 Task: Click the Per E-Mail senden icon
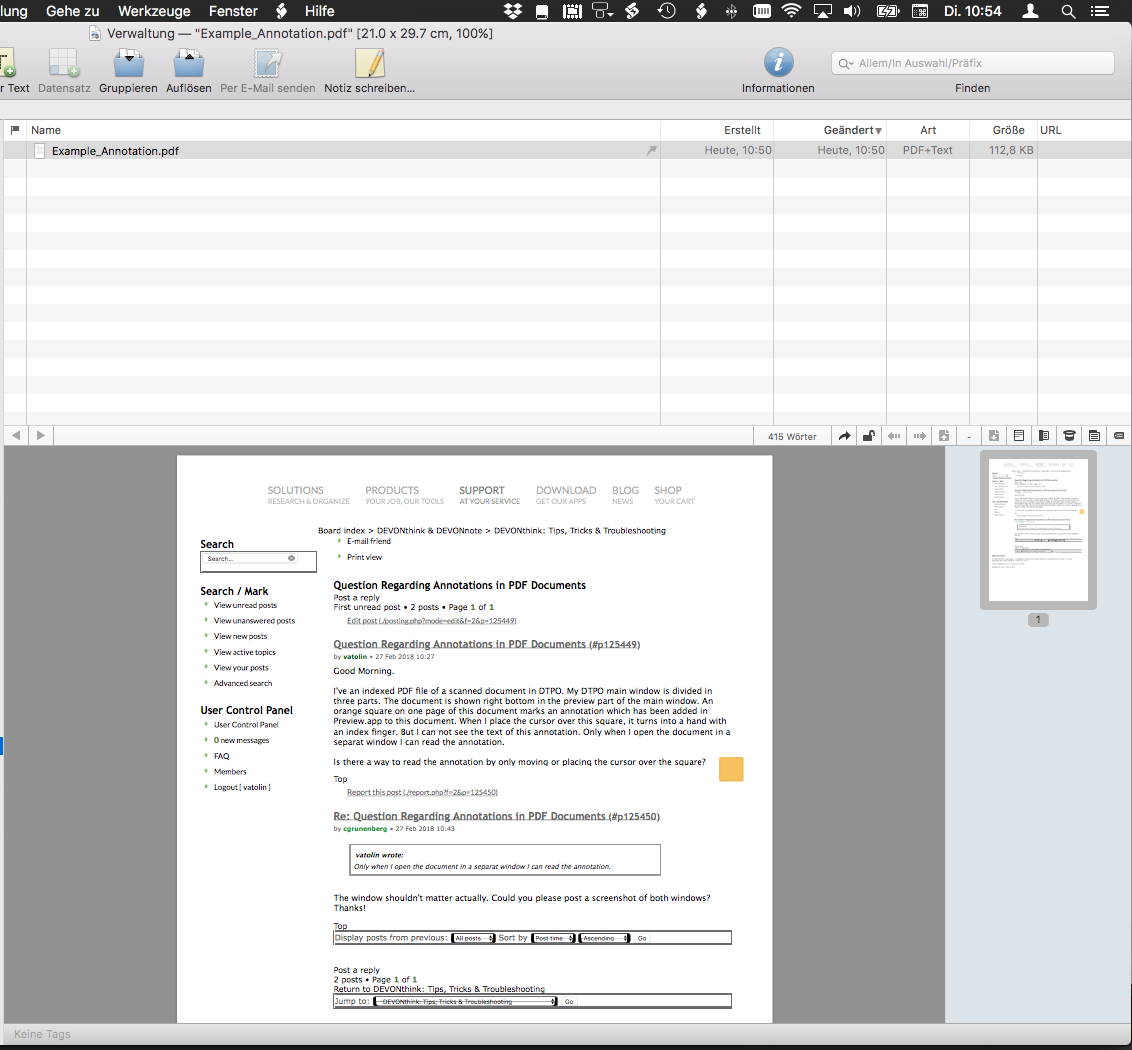coord(268,64)
